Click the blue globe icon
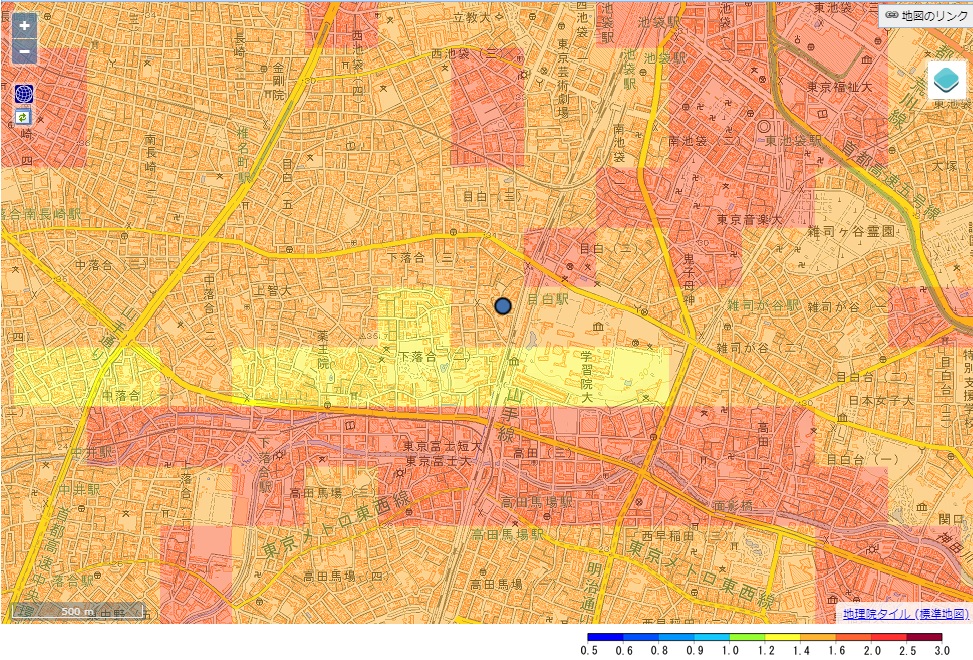Viewport: 973px width, 660px height. [x=24, y=94]
